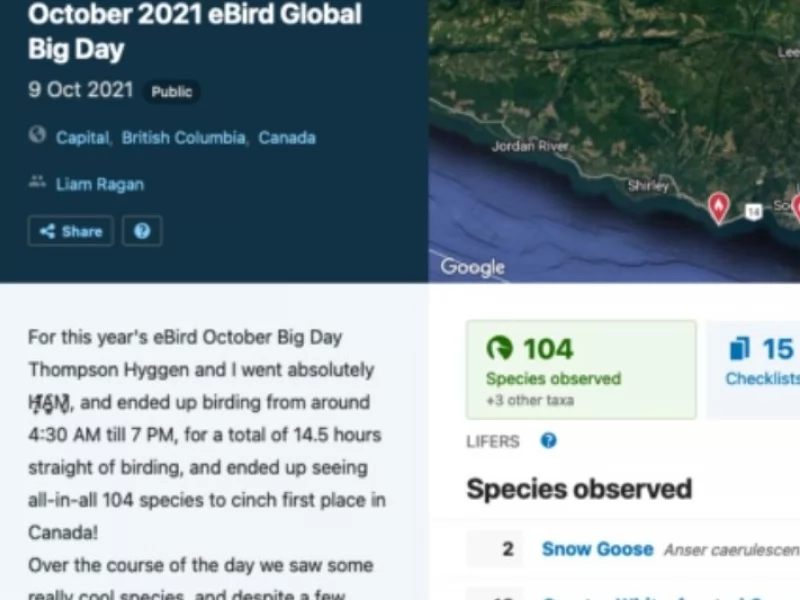Open the Capital region link
The image size is (800, 600).
[82, 138]
